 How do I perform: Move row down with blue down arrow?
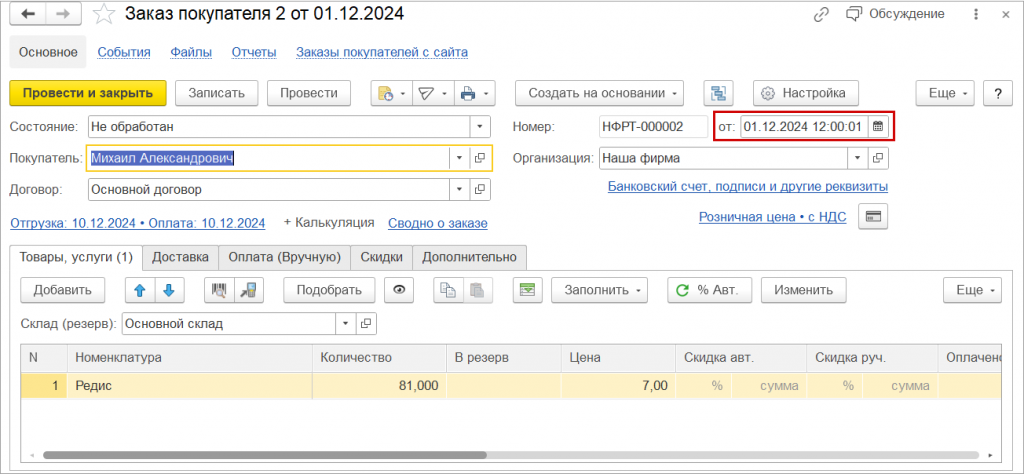(x=168, y=290)
